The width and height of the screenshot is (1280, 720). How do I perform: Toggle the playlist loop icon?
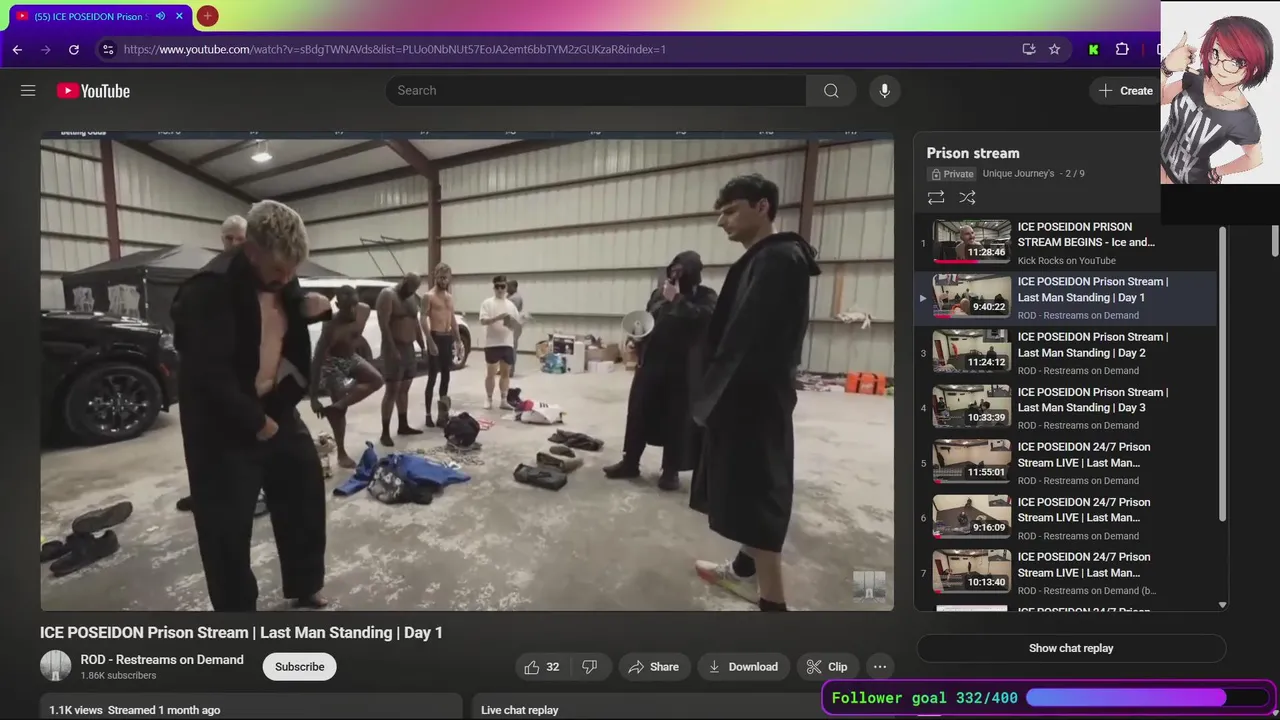pyautogui.click(x=936, y=198)
